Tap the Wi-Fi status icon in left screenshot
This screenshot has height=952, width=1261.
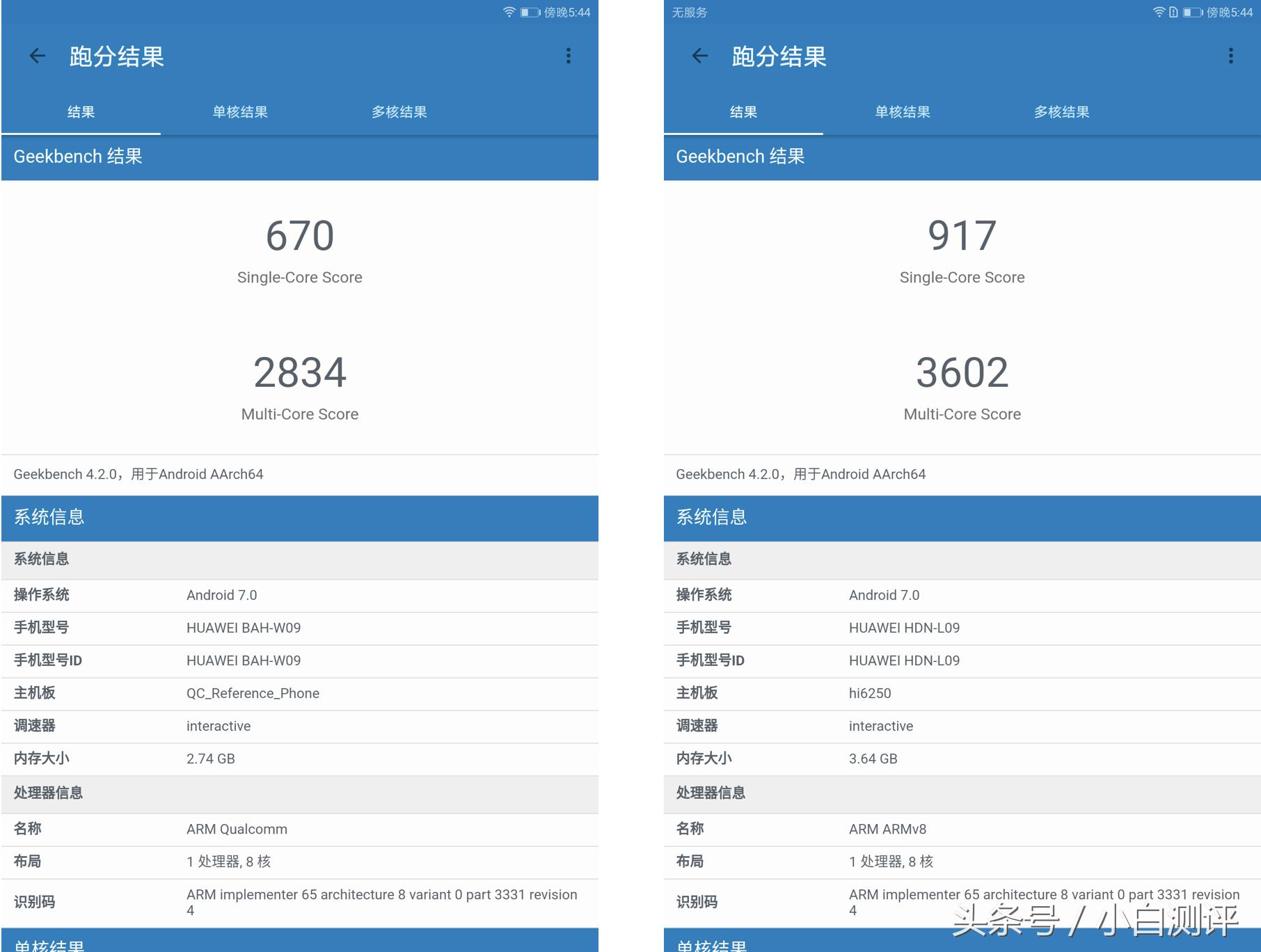click(x=509, y=12)
